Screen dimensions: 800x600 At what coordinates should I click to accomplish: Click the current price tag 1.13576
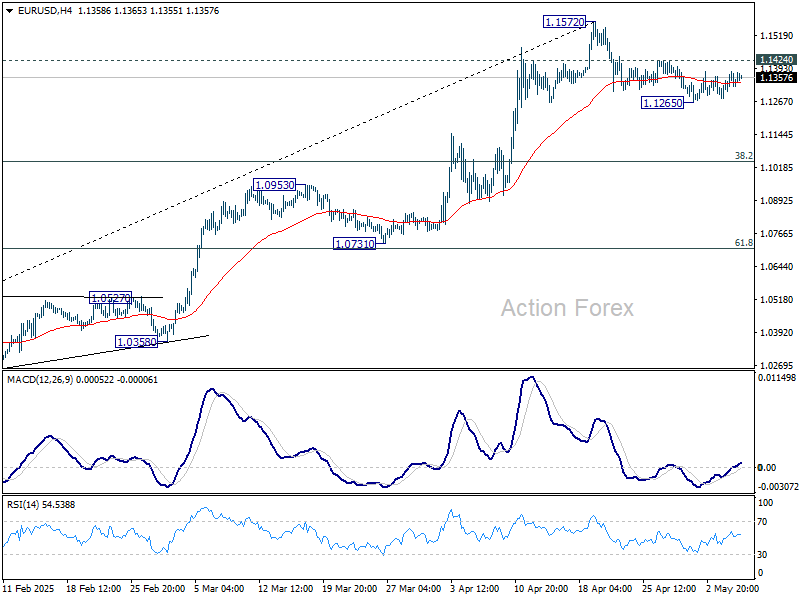[777, 78]
